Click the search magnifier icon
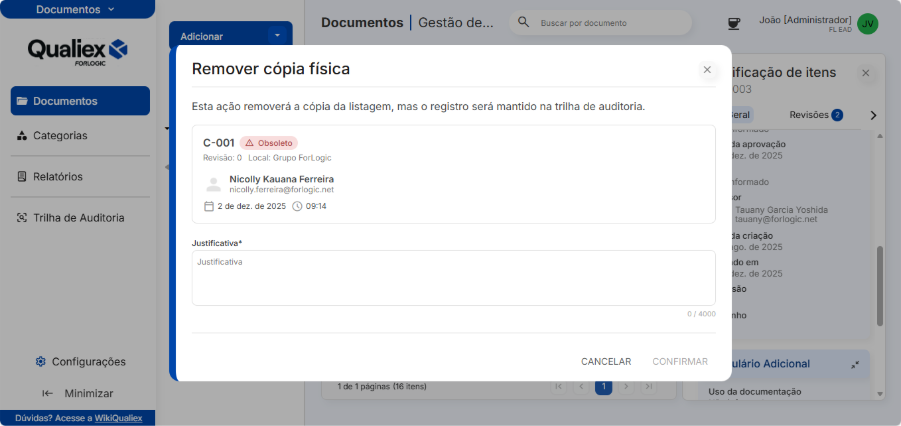 pos(523,22)
